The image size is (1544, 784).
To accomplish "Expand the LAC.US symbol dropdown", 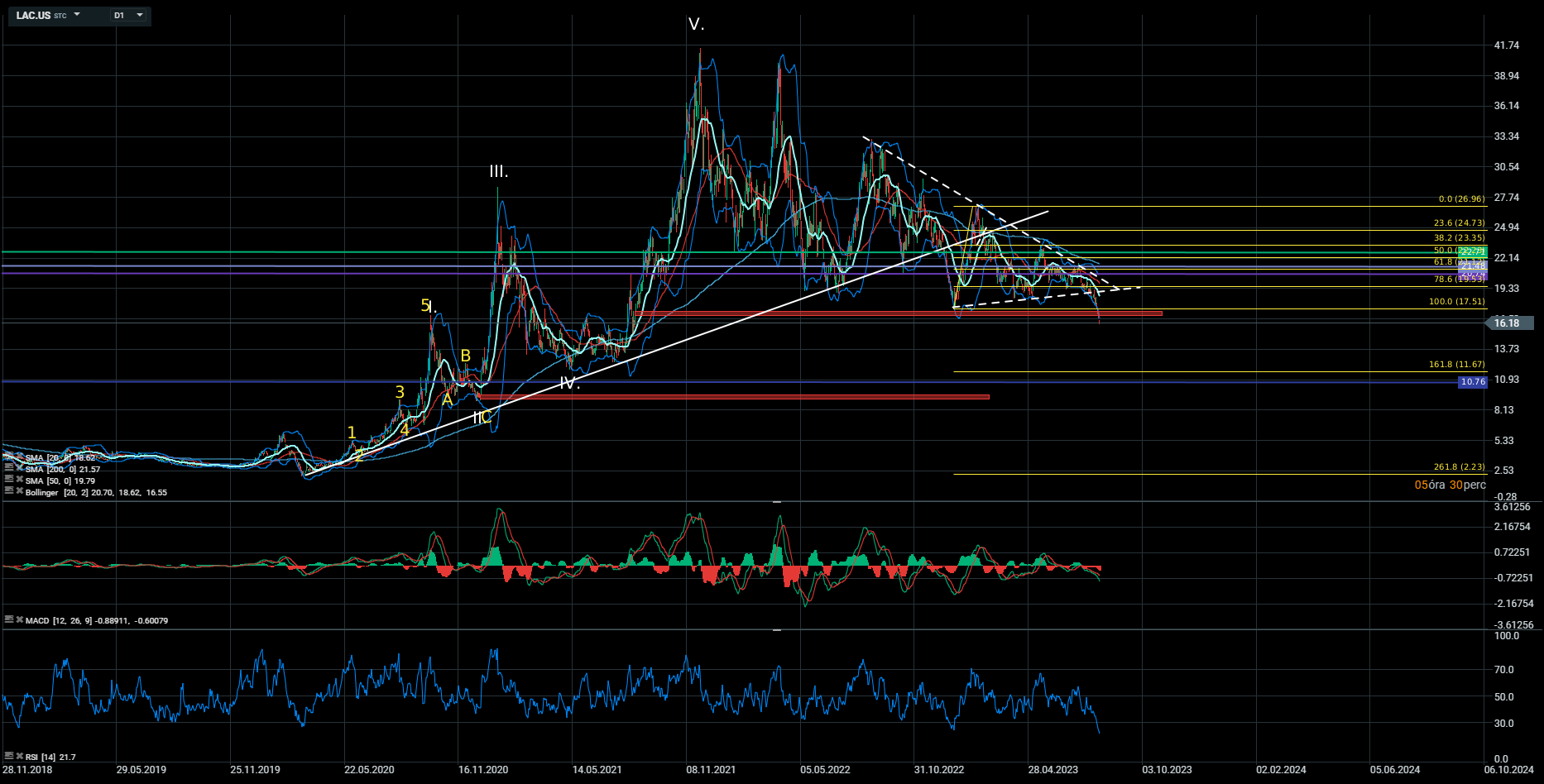I will coord(77,15).
